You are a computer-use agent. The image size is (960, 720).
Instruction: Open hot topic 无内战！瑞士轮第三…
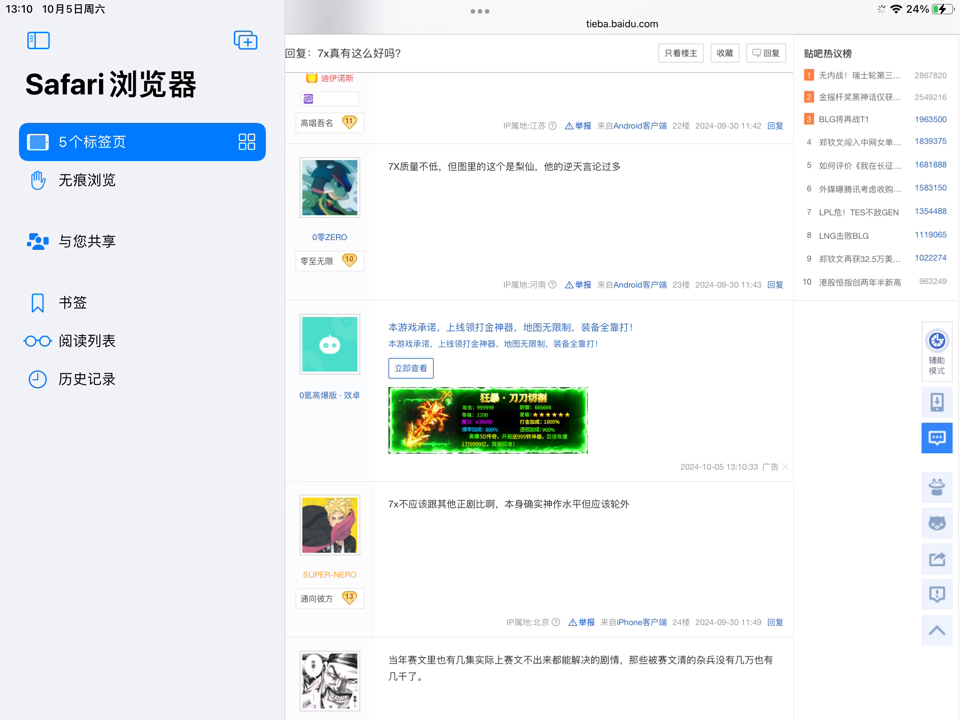pyautogui.click(x=860, y=75)
